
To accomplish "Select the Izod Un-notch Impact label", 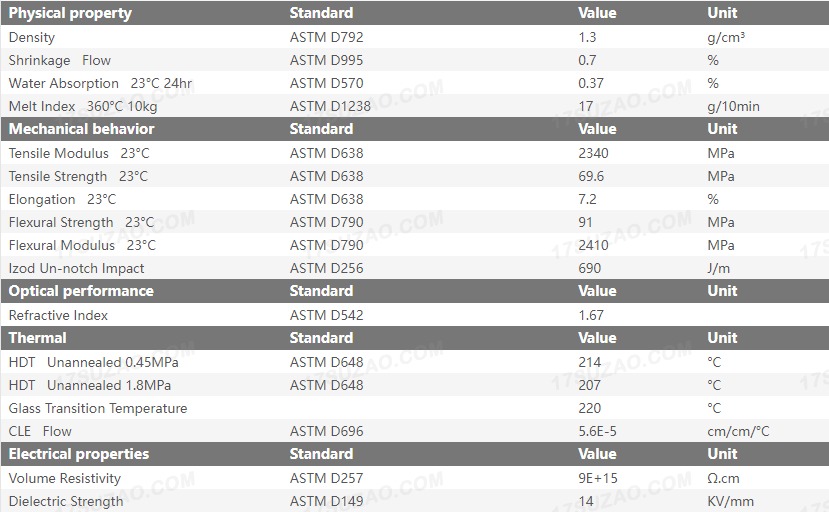I will [76, 268].
